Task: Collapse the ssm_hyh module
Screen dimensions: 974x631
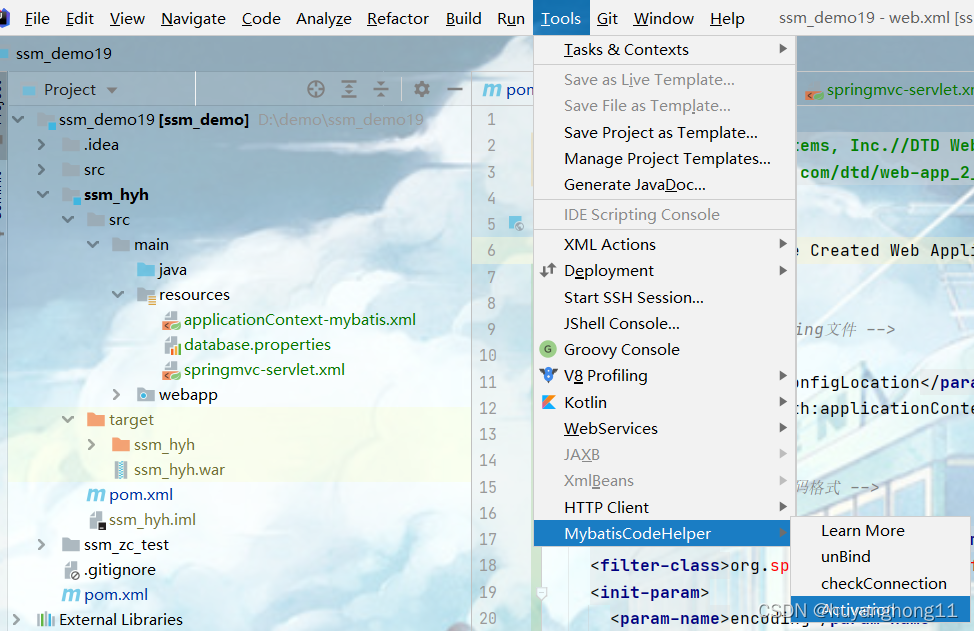Action: pyautogui.click(x=43, y=194)
